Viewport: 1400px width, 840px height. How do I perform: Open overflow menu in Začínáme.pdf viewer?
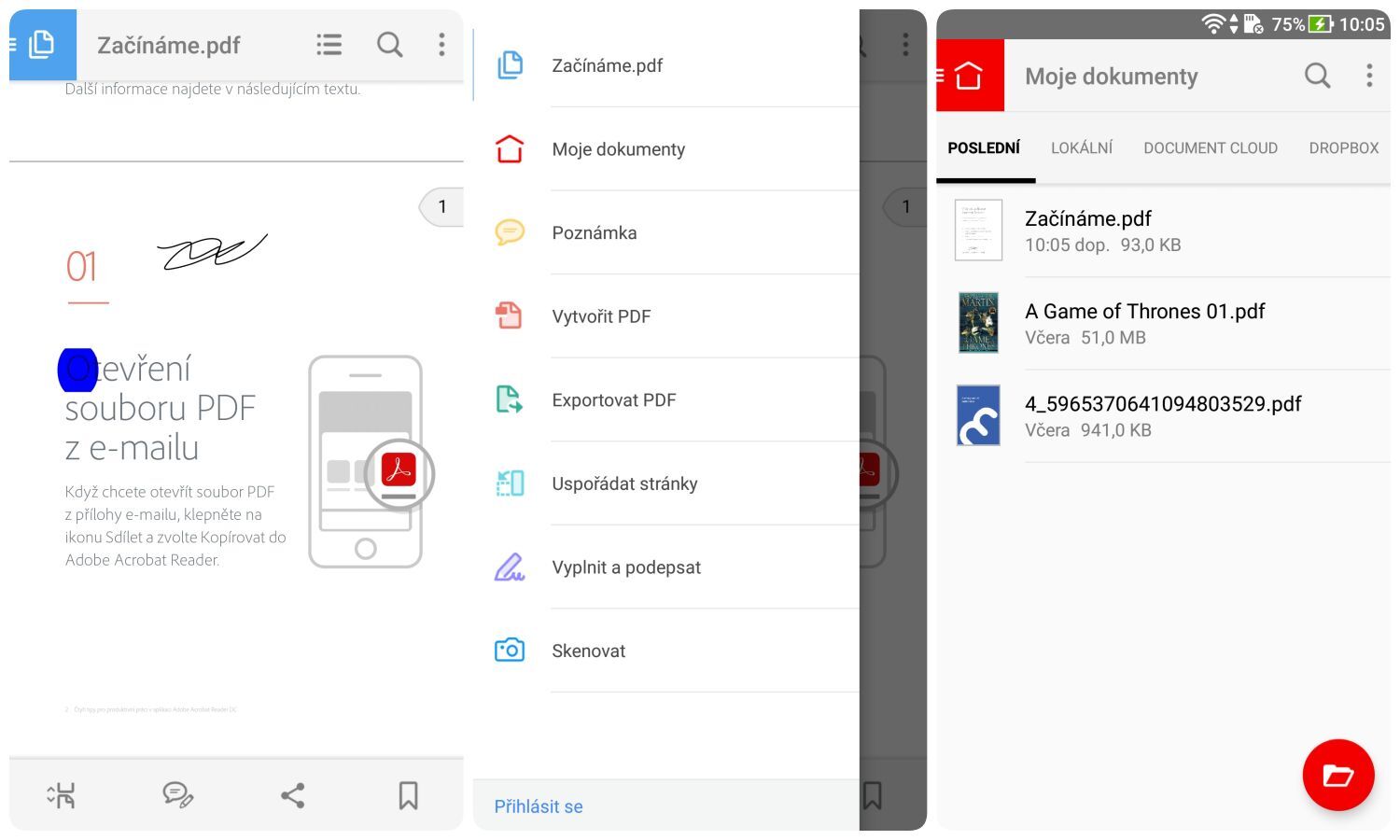tap(441, 45)
